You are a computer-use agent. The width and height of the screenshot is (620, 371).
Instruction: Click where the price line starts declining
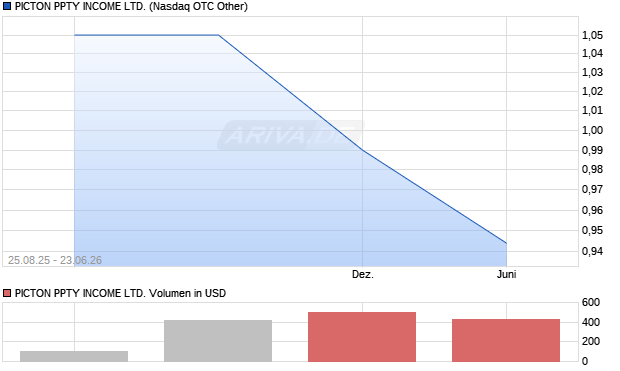click(218, 35)
